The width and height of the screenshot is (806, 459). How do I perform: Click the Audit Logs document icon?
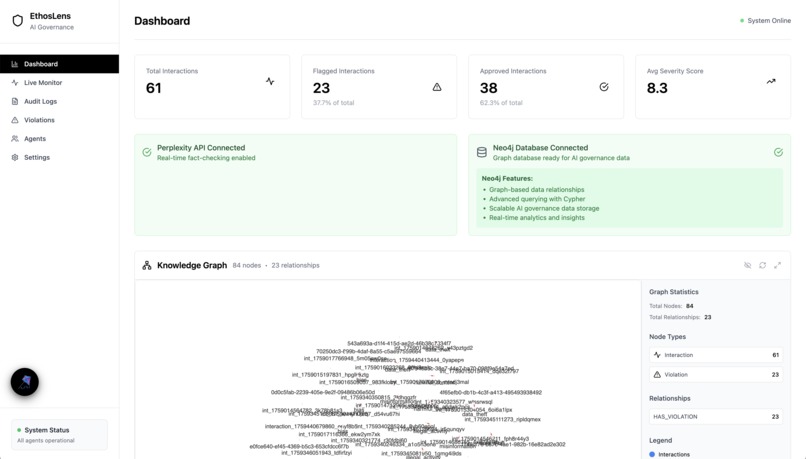click(x=15, y=101)
